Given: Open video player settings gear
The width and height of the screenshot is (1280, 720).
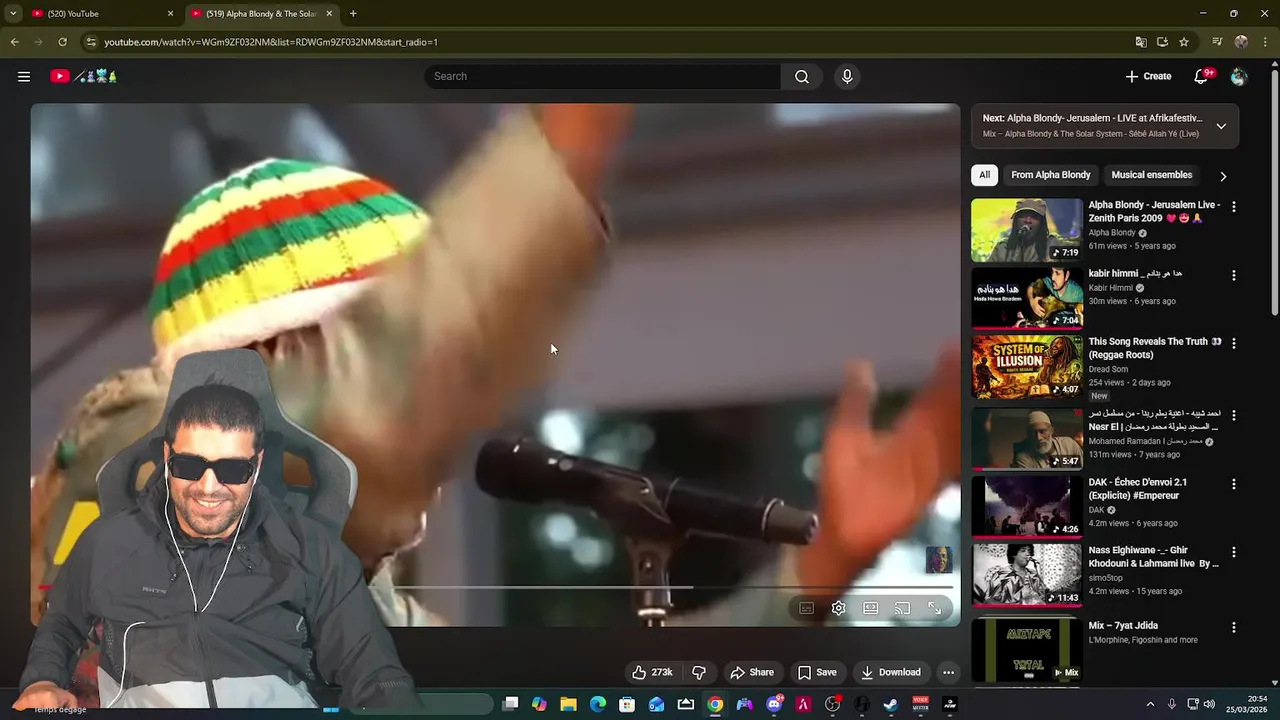Looking at the screenshot, I should coord(839,608).
